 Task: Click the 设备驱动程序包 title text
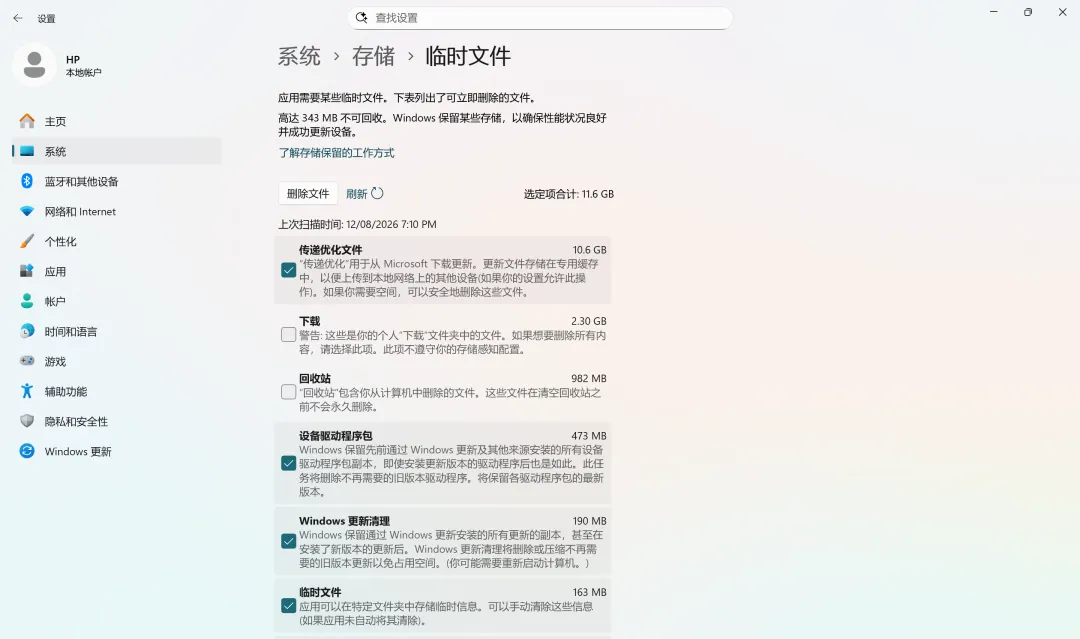tap(335, 436)
